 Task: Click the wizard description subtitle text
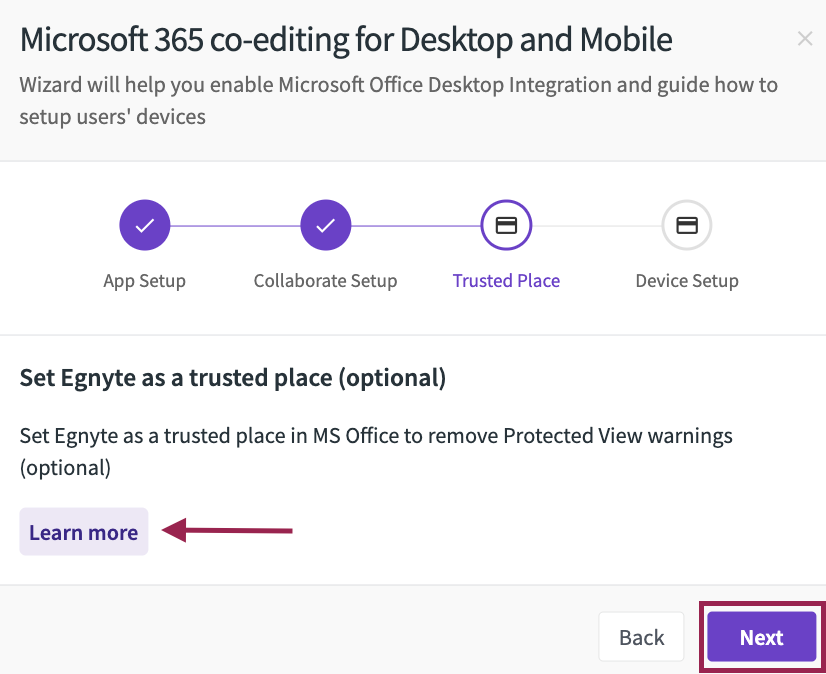pyautogui.click(x=399, y=100)
